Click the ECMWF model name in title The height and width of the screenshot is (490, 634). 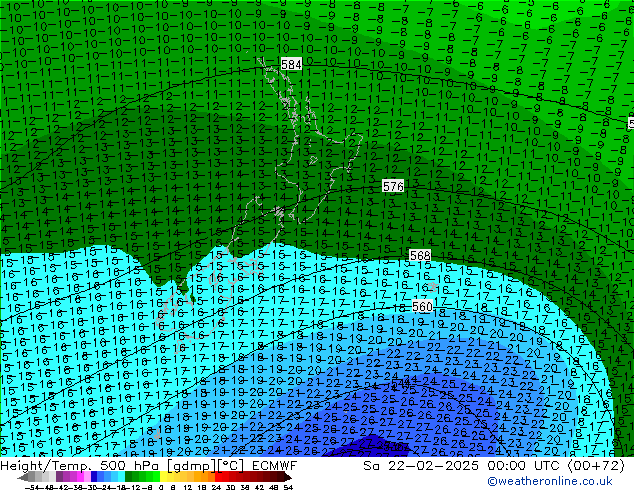(275, 466)
